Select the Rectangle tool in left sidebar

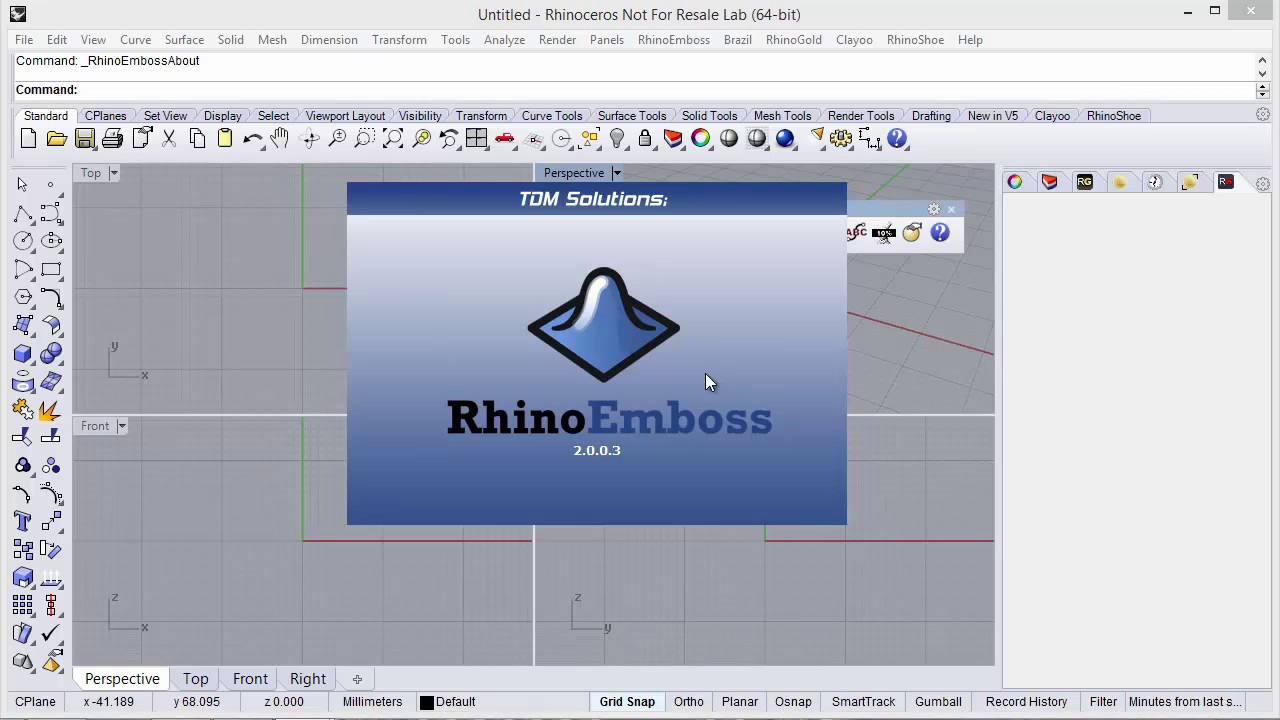pyautogui.click(x=51, y=269)
